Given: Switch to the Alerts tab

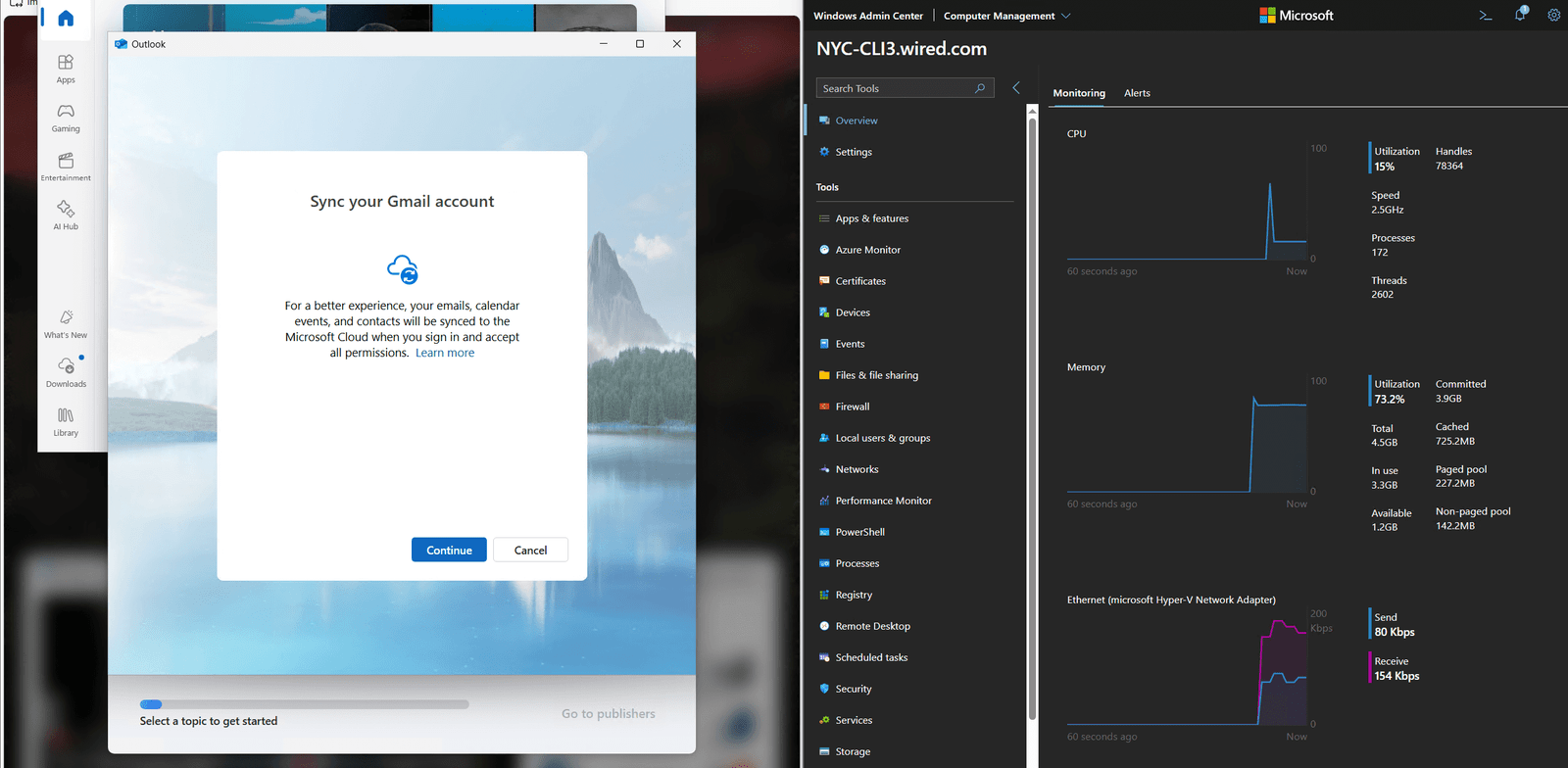Looking at the screenshot, I should [1137, 93].
